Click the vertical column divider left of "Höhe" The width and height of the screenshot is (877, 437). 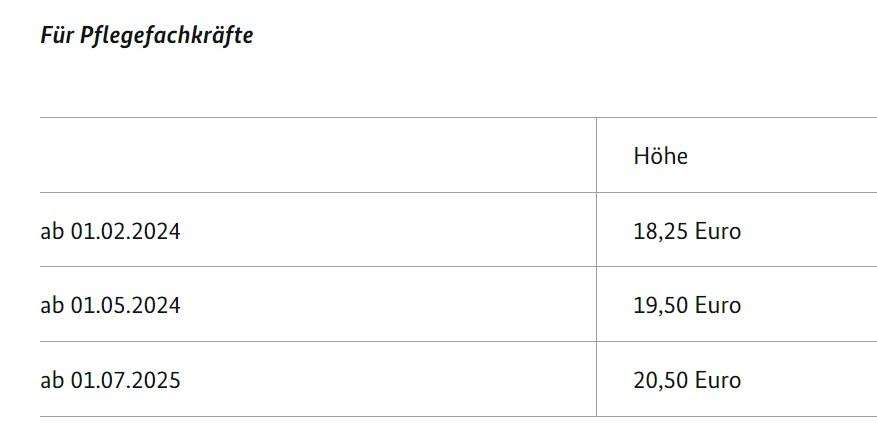596,155
